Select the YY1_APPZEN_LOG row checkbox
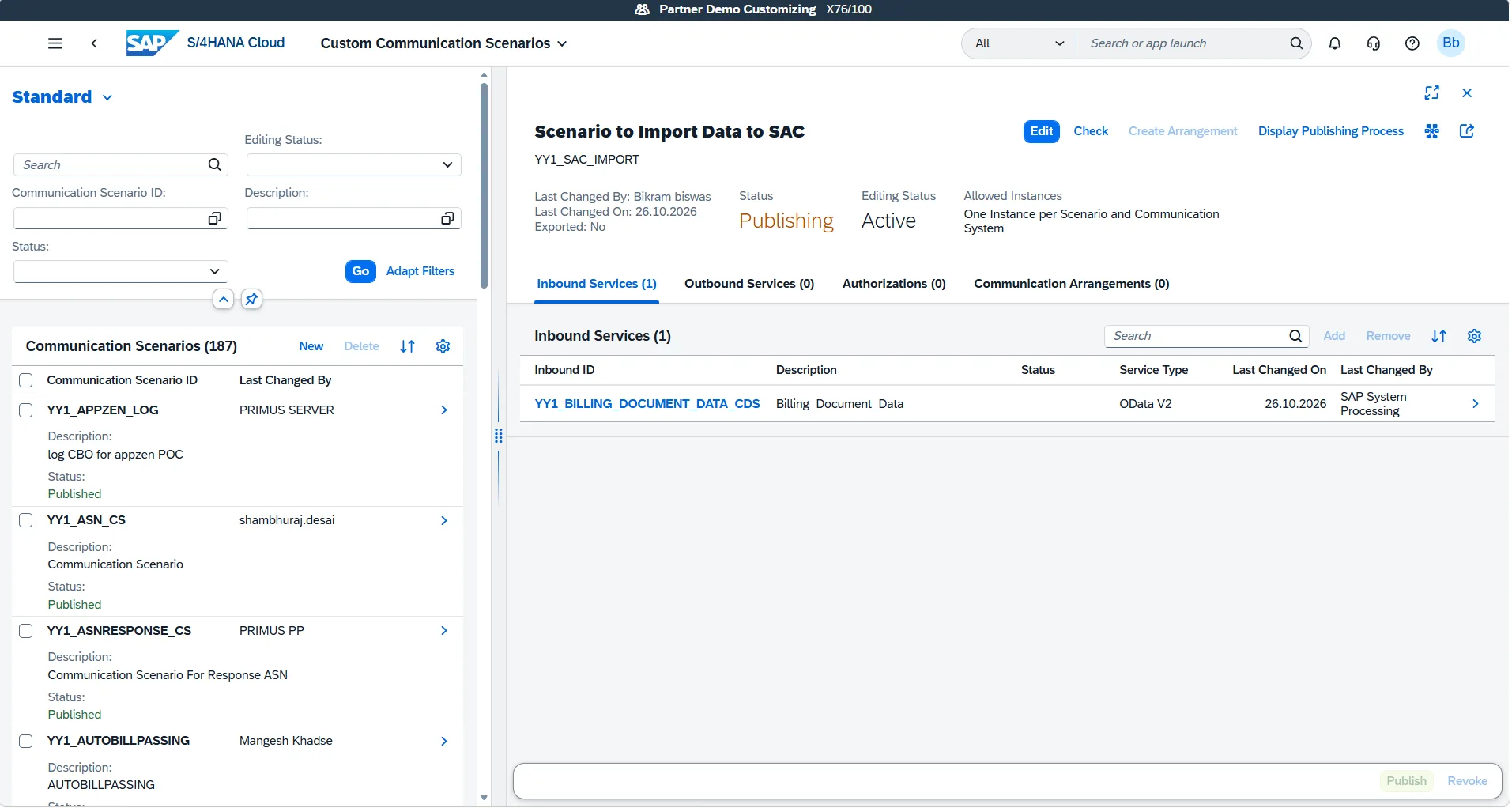Viewport: 1512px width, 808px height. (26, 410)
